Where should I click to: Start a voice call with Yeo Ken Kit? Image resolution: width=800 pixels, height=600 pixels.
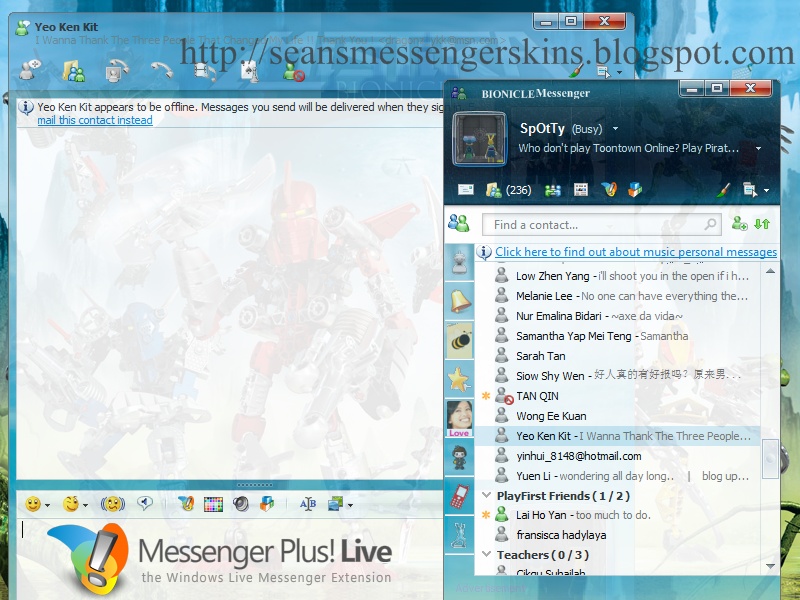tap(162, 70)
